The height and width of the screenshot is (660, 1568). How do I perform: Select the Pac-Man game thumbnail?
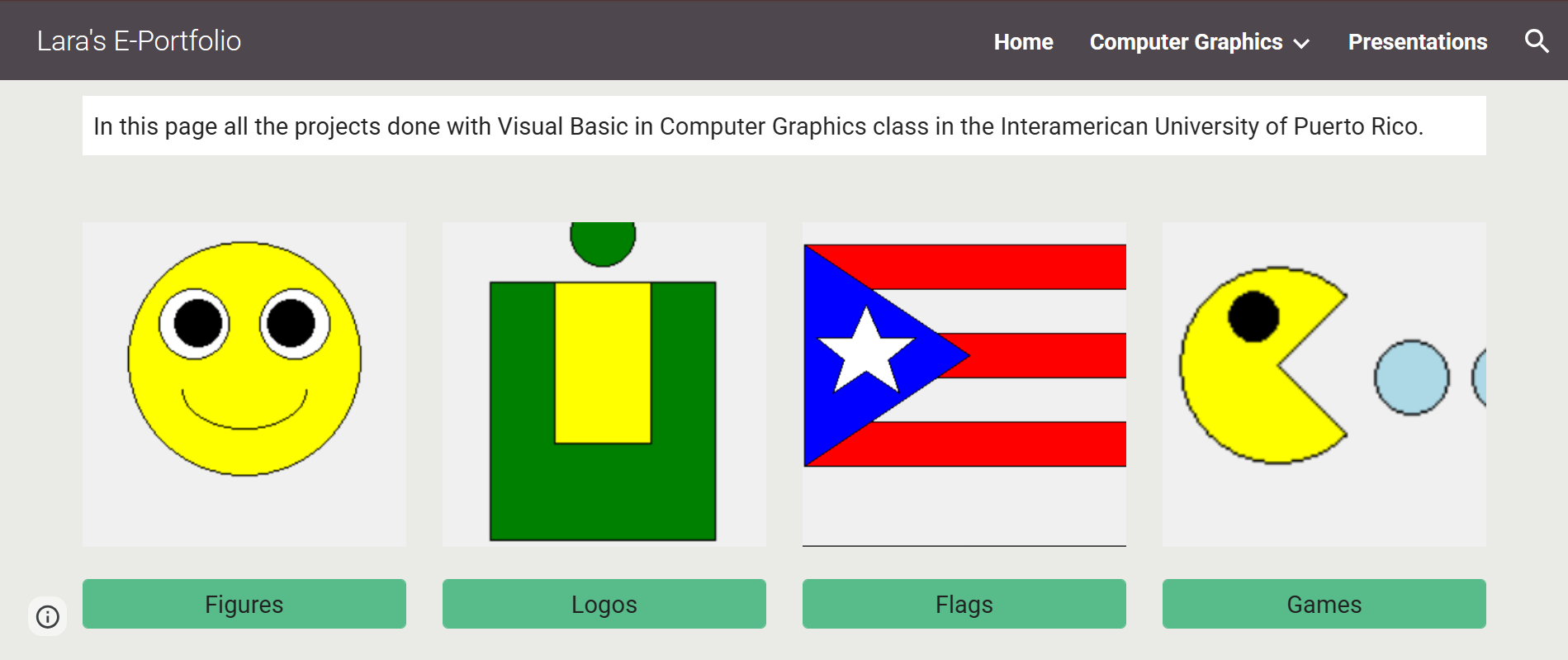pos(1324,384)
